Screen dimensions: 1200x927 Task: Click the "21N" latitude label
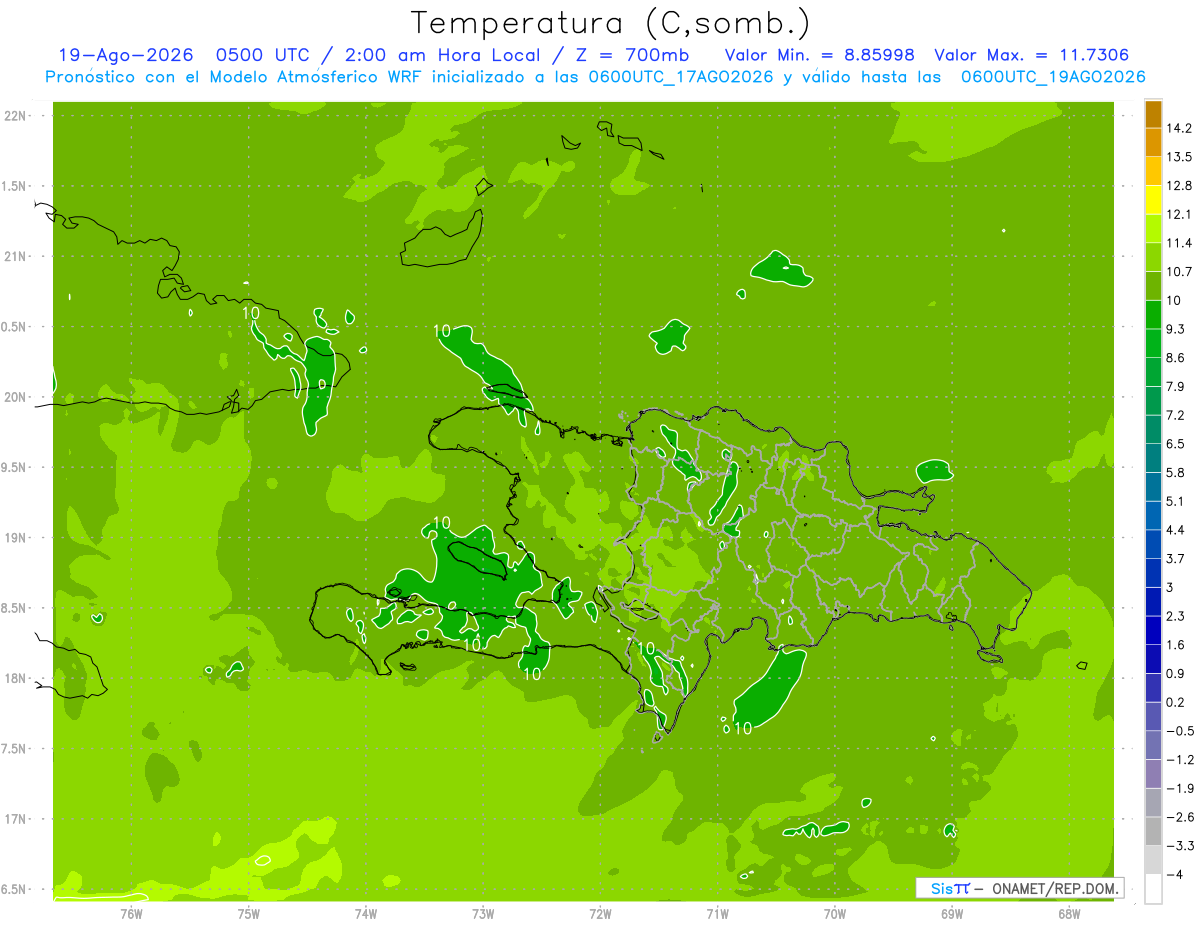click(x=15, y=256)
